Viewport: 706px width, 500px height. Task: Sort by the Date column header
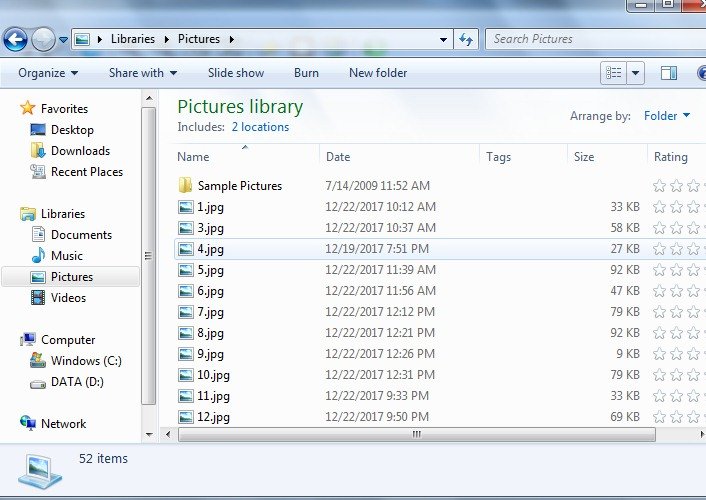coord(399,157)
